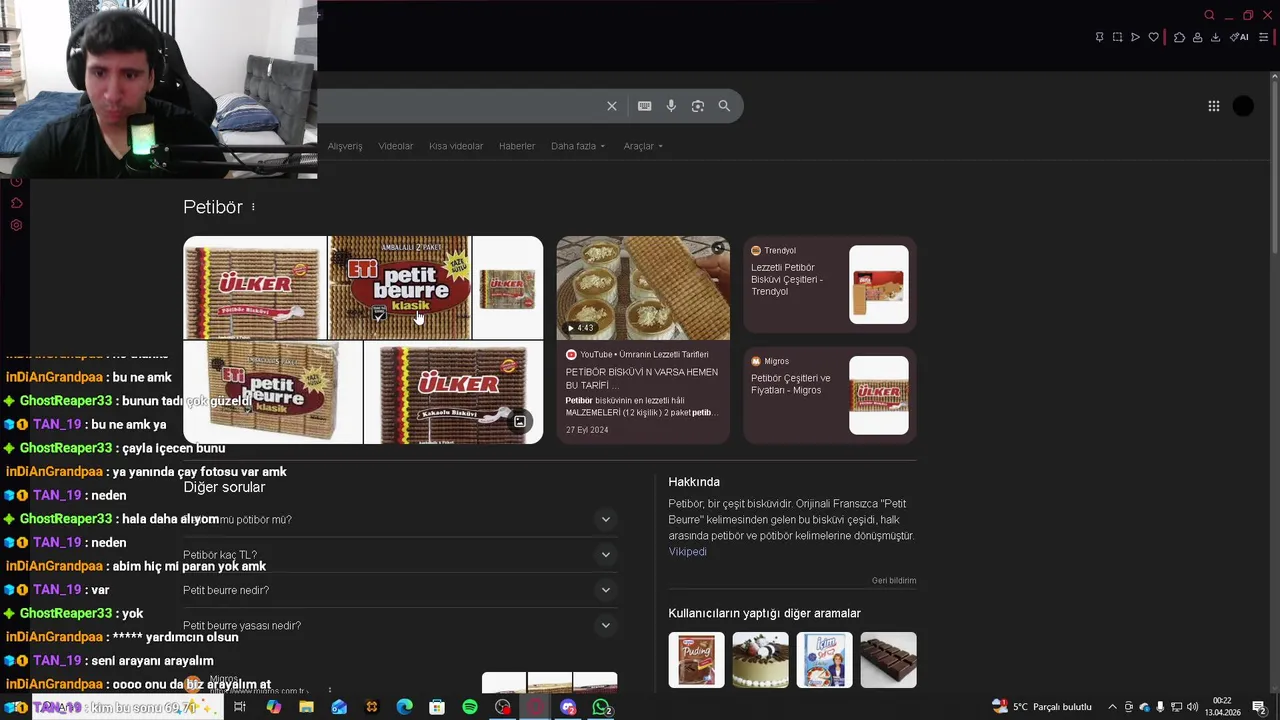
Task: Expand the 'Petibör kaç TL?' question
Action: tap(400, 555)
